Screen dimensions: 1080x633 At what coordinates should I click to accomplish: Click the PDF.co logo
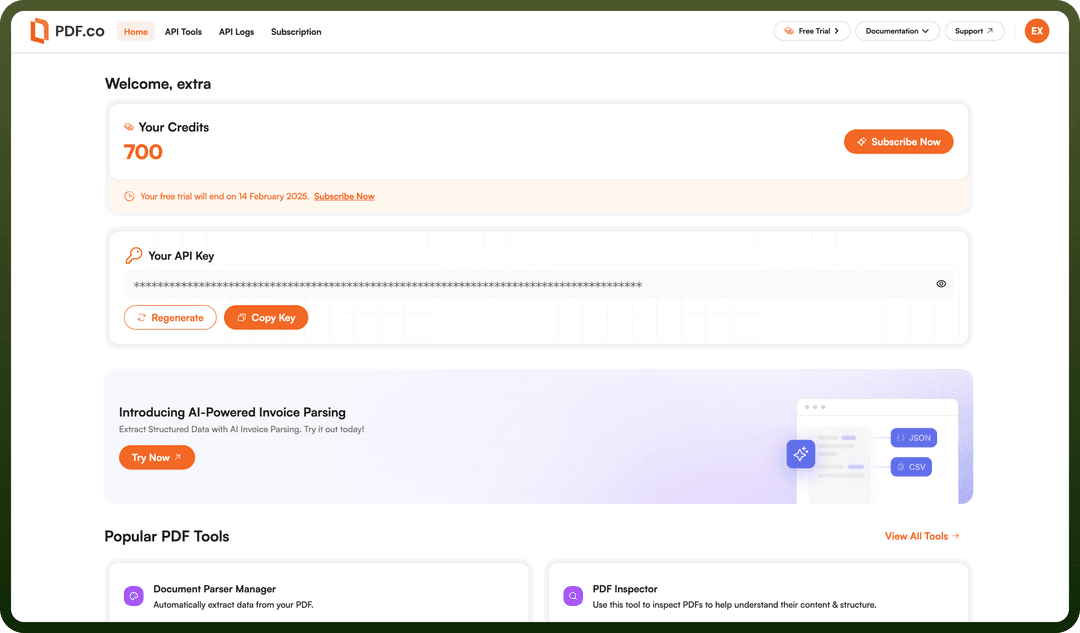coord(68,31)
